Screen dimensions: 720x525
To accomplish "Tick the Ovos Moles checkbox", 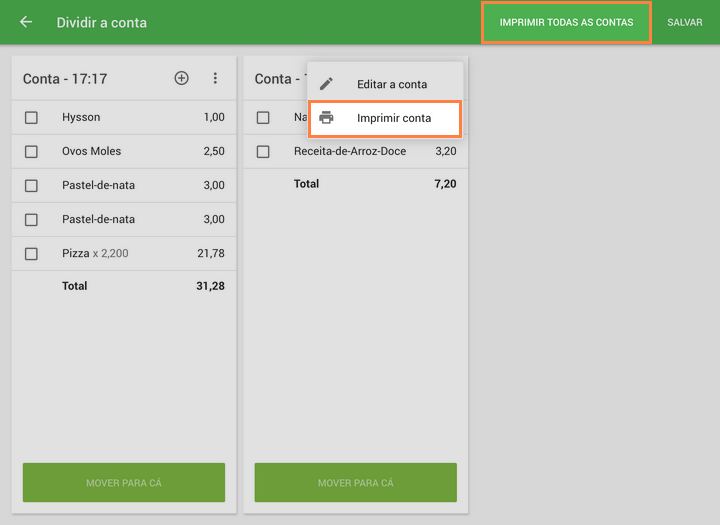I will [31, 152].
